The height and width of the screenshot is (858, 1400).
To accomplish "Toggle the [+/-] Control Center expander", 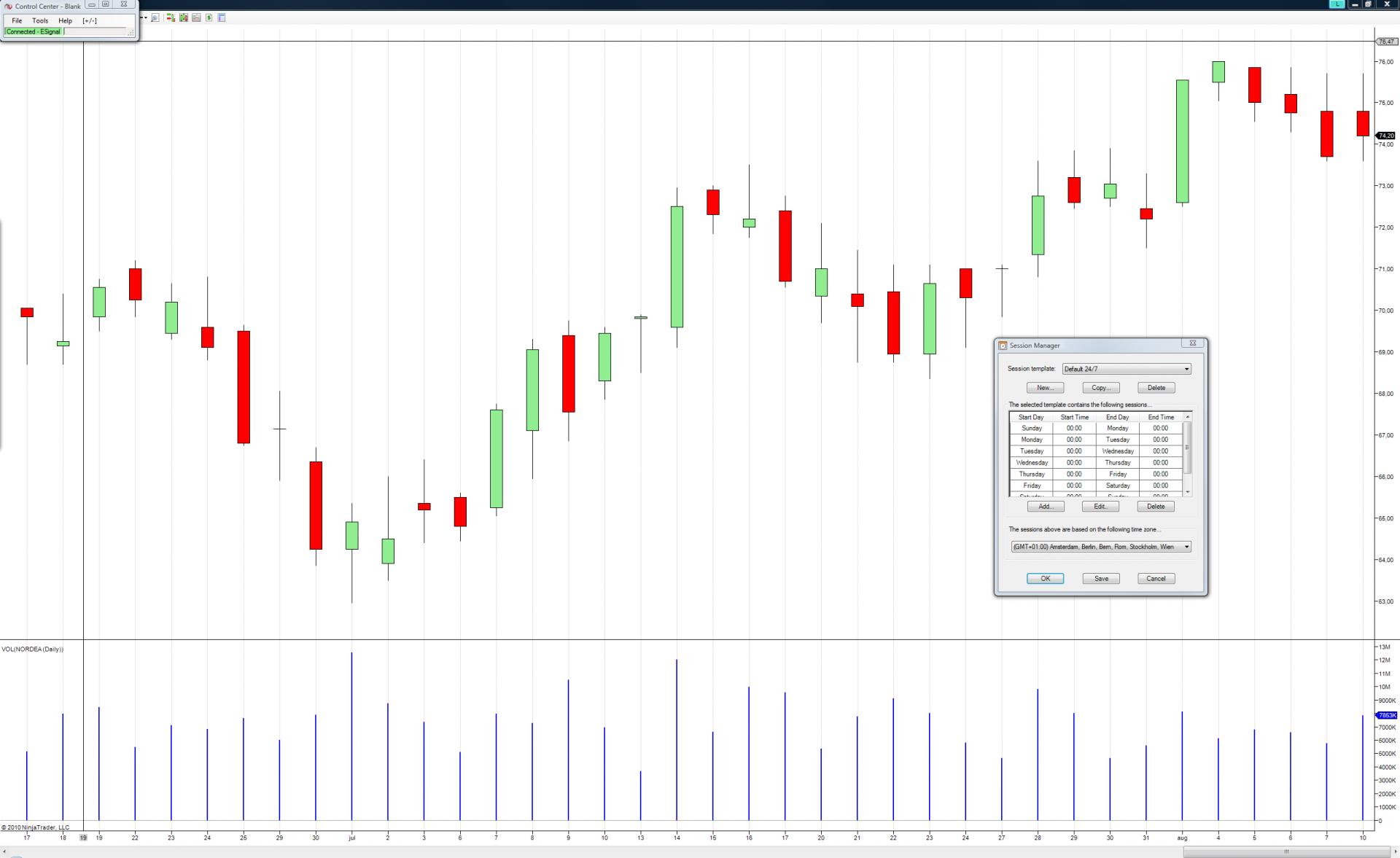I will tap(90, 20).
